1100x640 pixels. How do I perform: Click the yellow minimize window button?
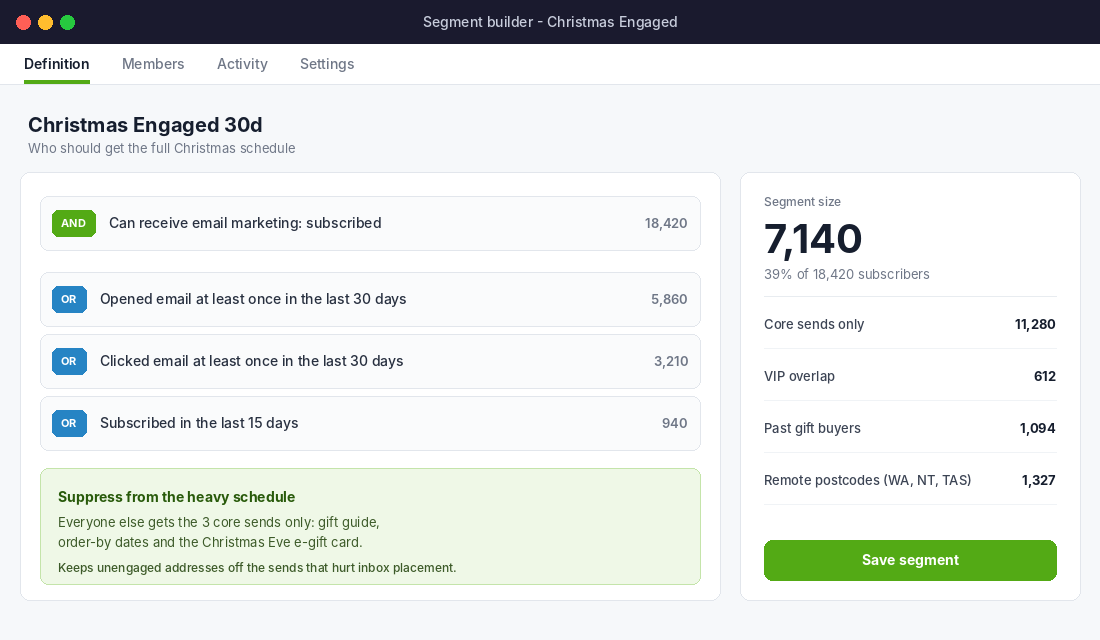click(46, 22)
